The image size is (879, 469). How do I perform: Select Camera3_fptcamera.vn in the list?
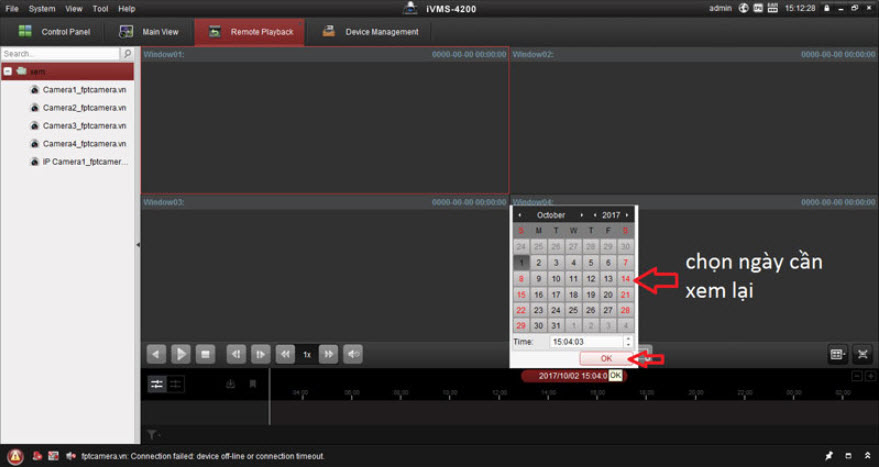tap(83, 126)
